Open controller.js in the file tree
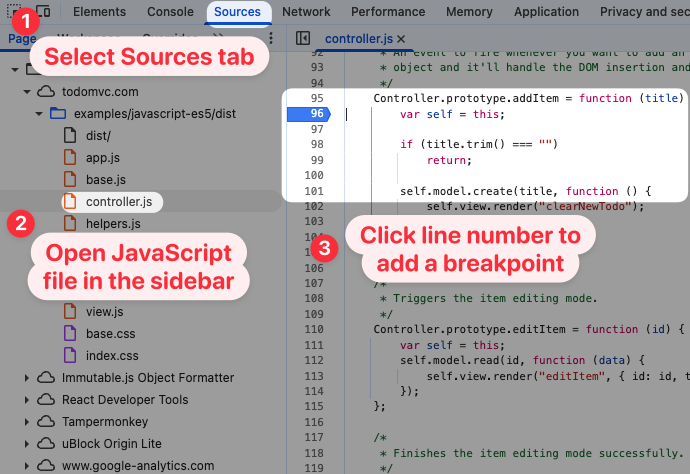Viewport: 690px width, 474px height. [x=119, y=202]
